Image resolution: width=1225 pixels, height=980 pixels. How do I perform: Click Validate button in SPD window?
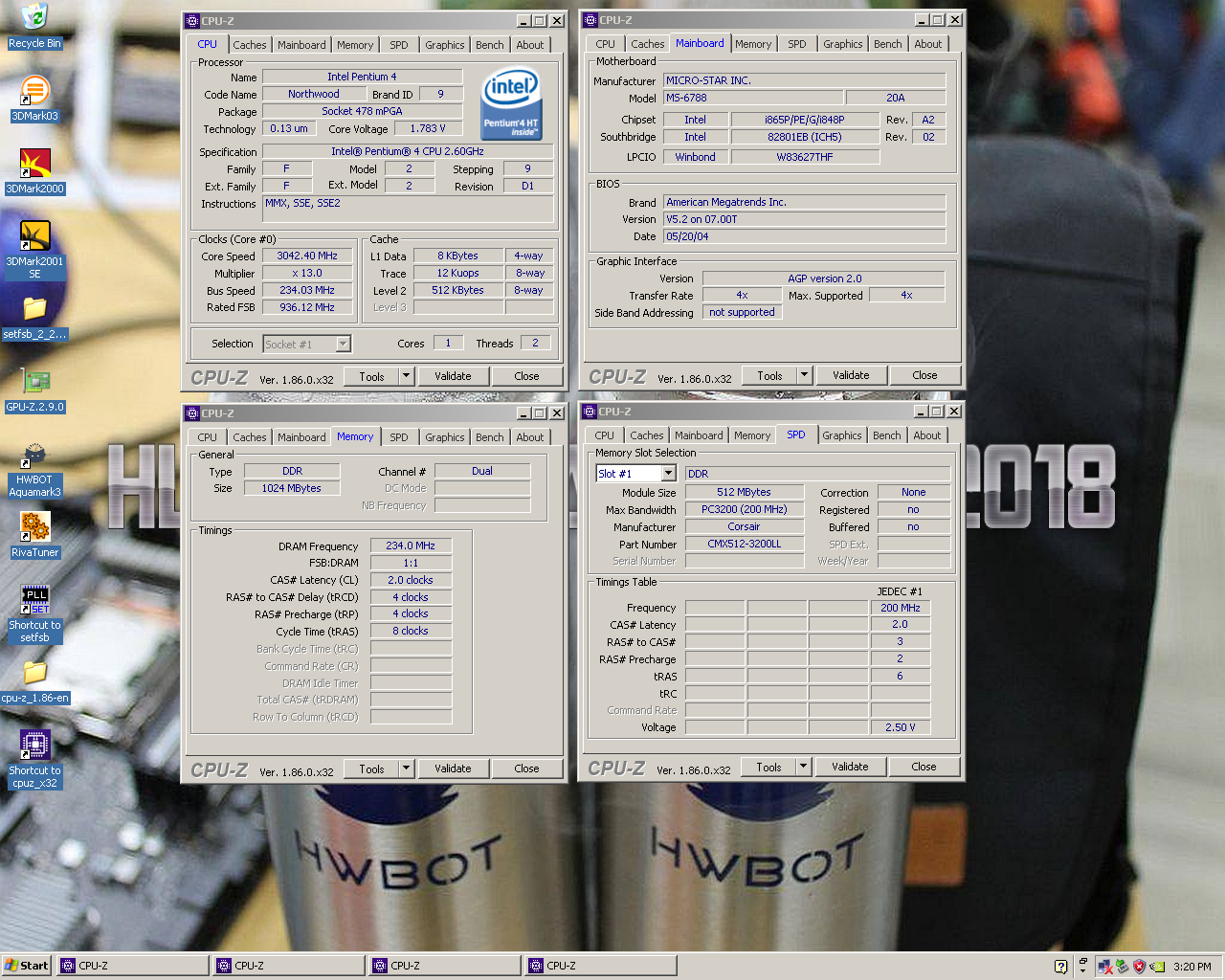[850, 767]
